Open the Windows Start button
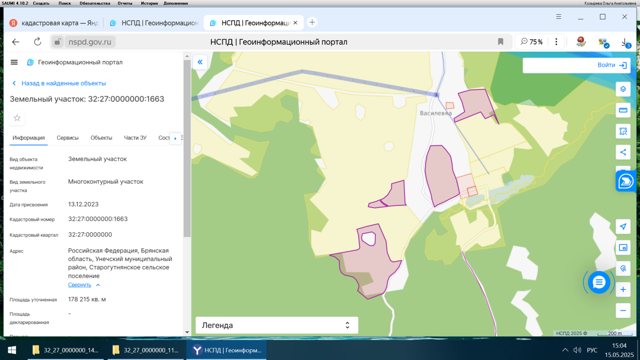Image resolution: width=640 pixels, height=360 pixels. [x=12, y=350]
